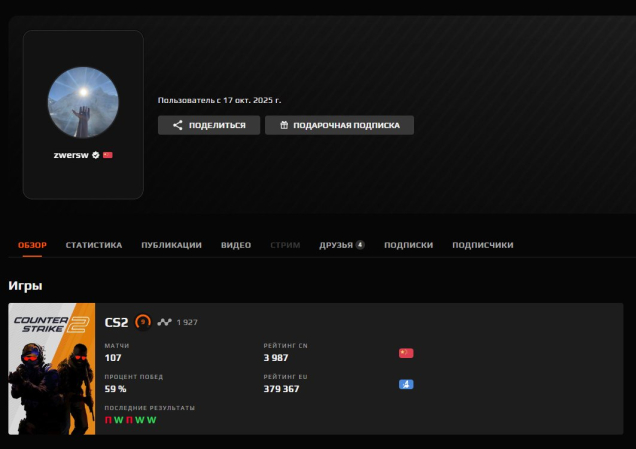Open the Подписчики tab
The height and width of the screenshot is (449, 636).
pyautogui.click(x=482, y=245)
